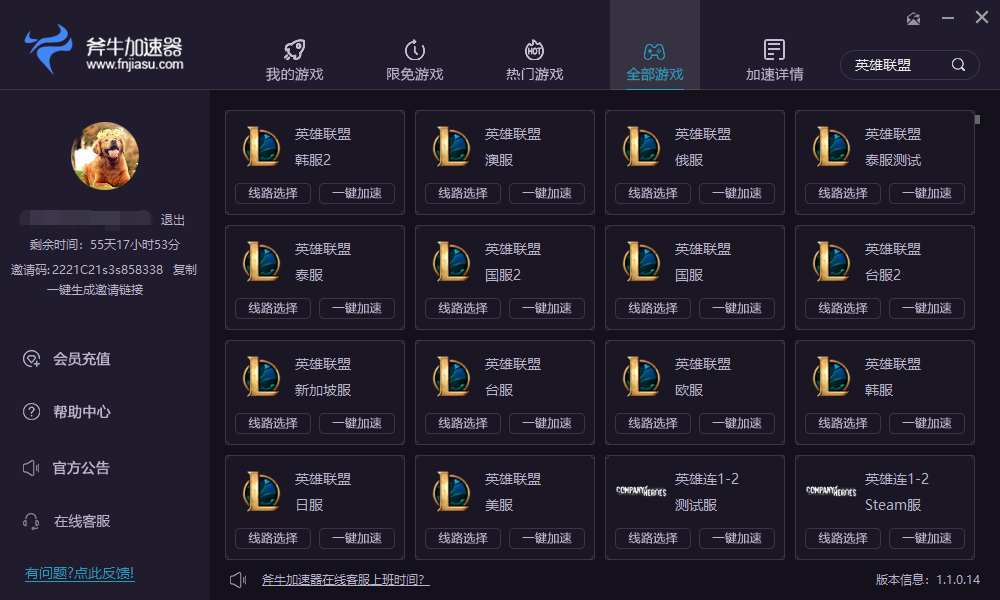Image resolution: width=1000 pixels, height=600 pixels.
Task: Start 一键加速 for 英雄连1-2 测试服
Action: point(737,538)
